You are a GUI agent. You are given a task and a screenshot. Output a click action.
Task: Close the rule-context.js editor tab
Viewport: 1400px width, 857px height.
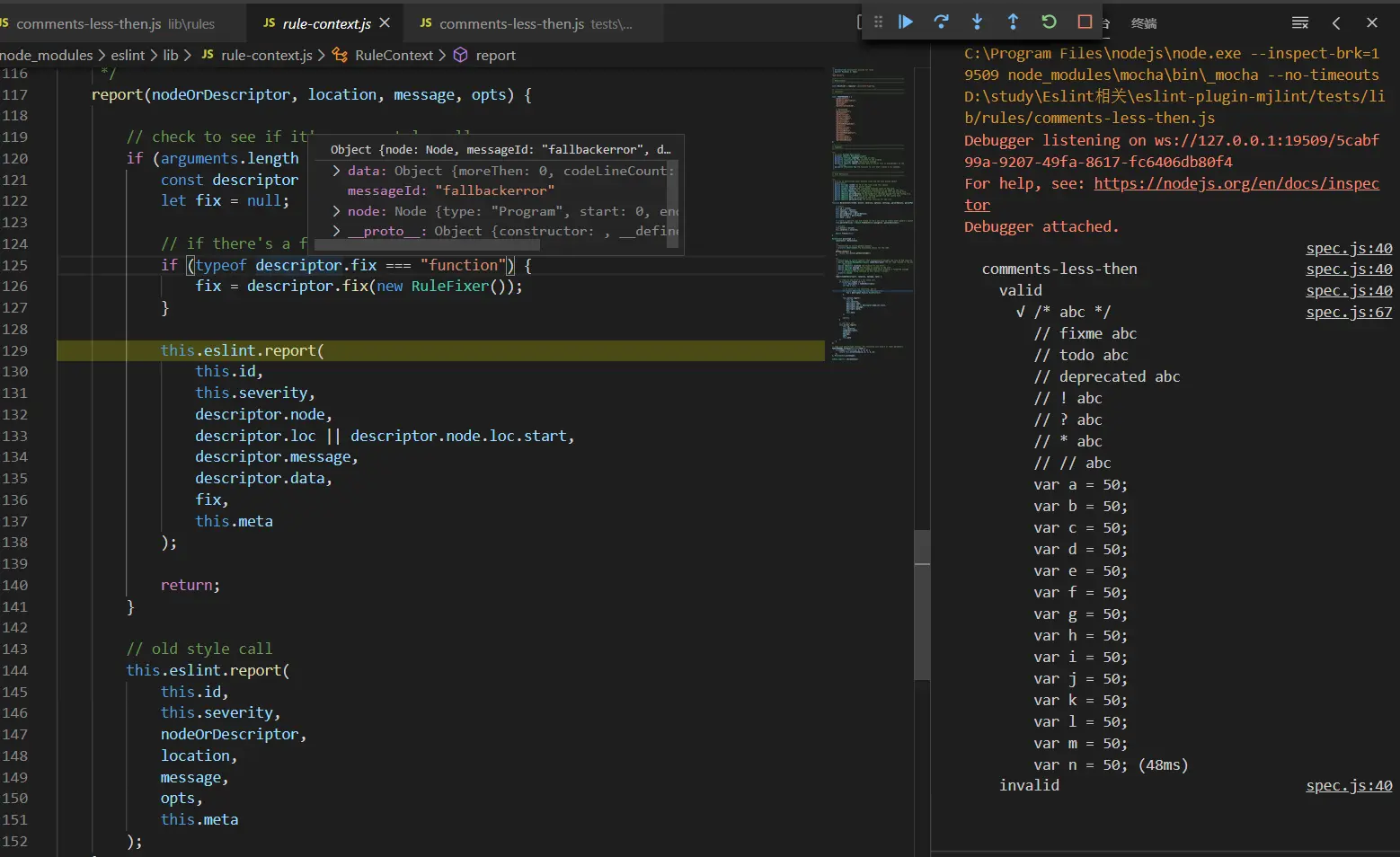pyautogui.click(x=385, y=22)
